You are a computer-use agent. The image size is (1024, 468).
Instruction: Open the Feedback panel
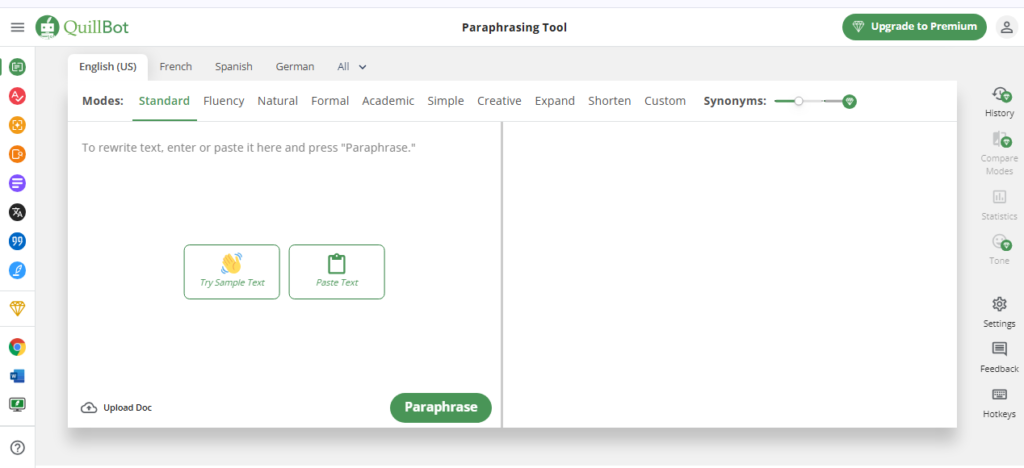999,358
